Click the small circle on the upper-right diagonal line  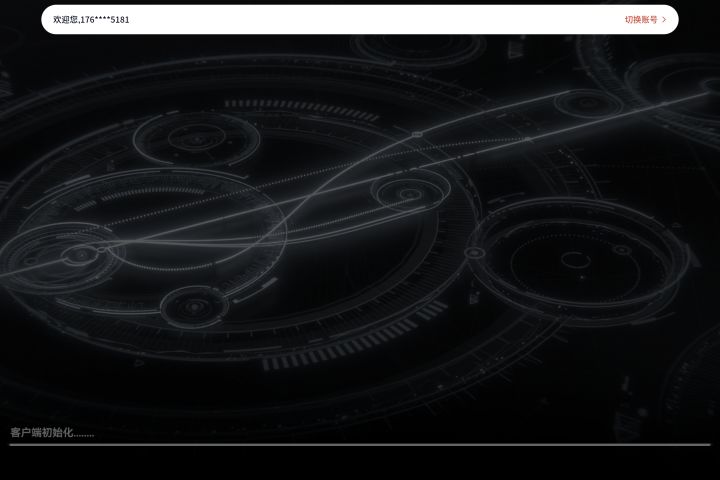[587, 103]
